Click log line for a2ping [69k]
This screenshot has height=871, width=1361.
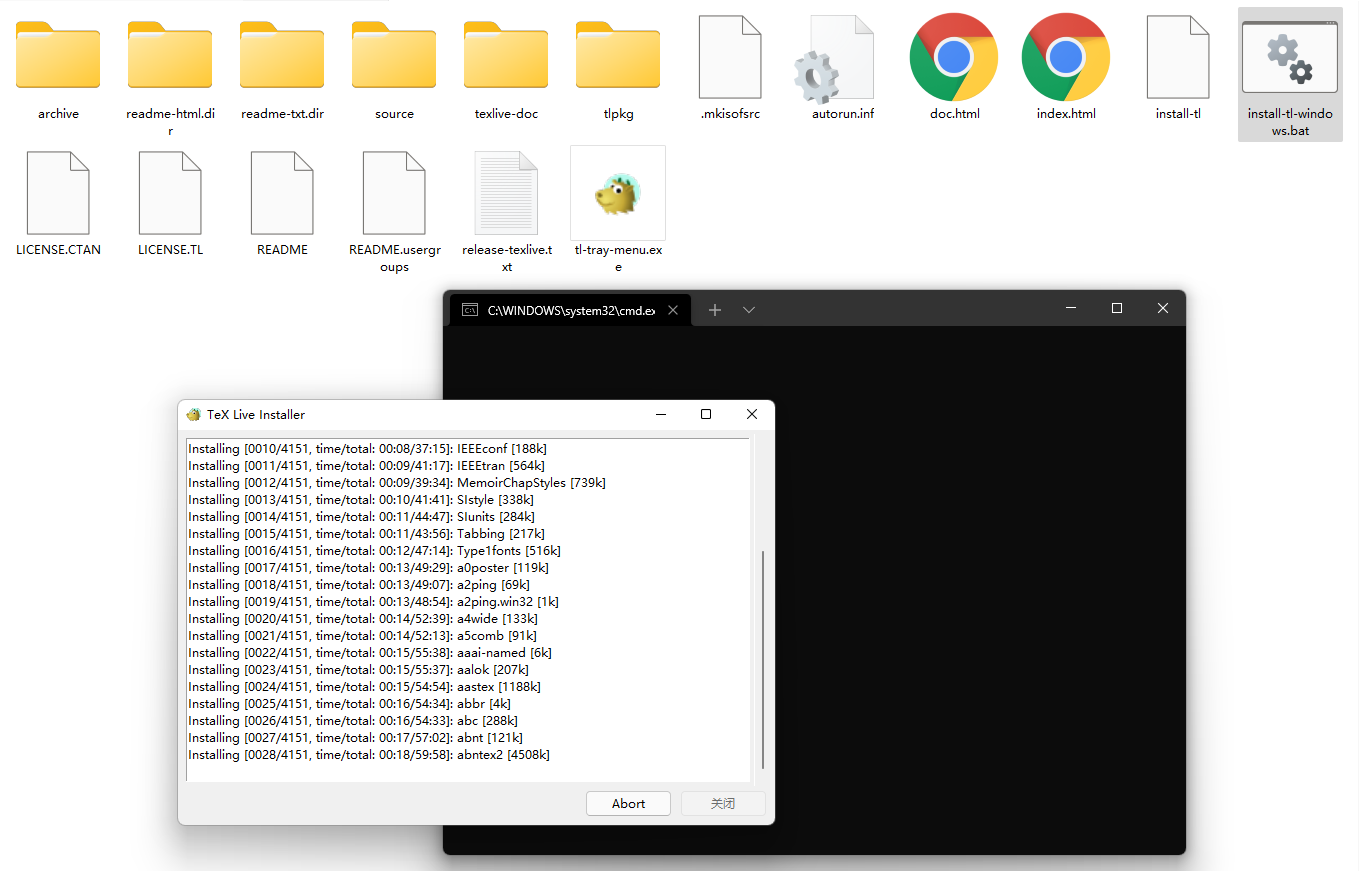click(x=359, y=584)
